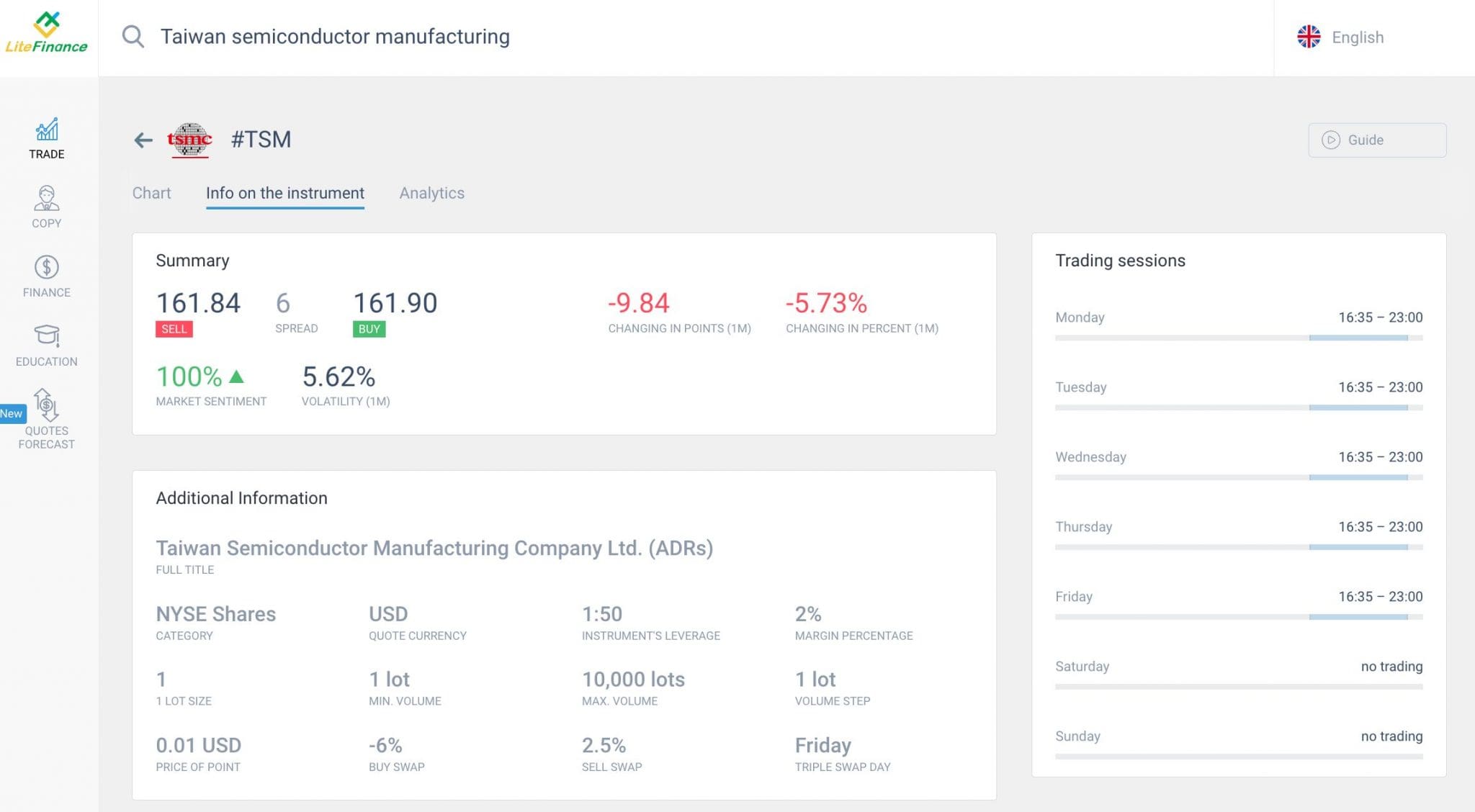Click the Tuesday trading session bar
1475x812 pixels.
[x=1239, y=407]
